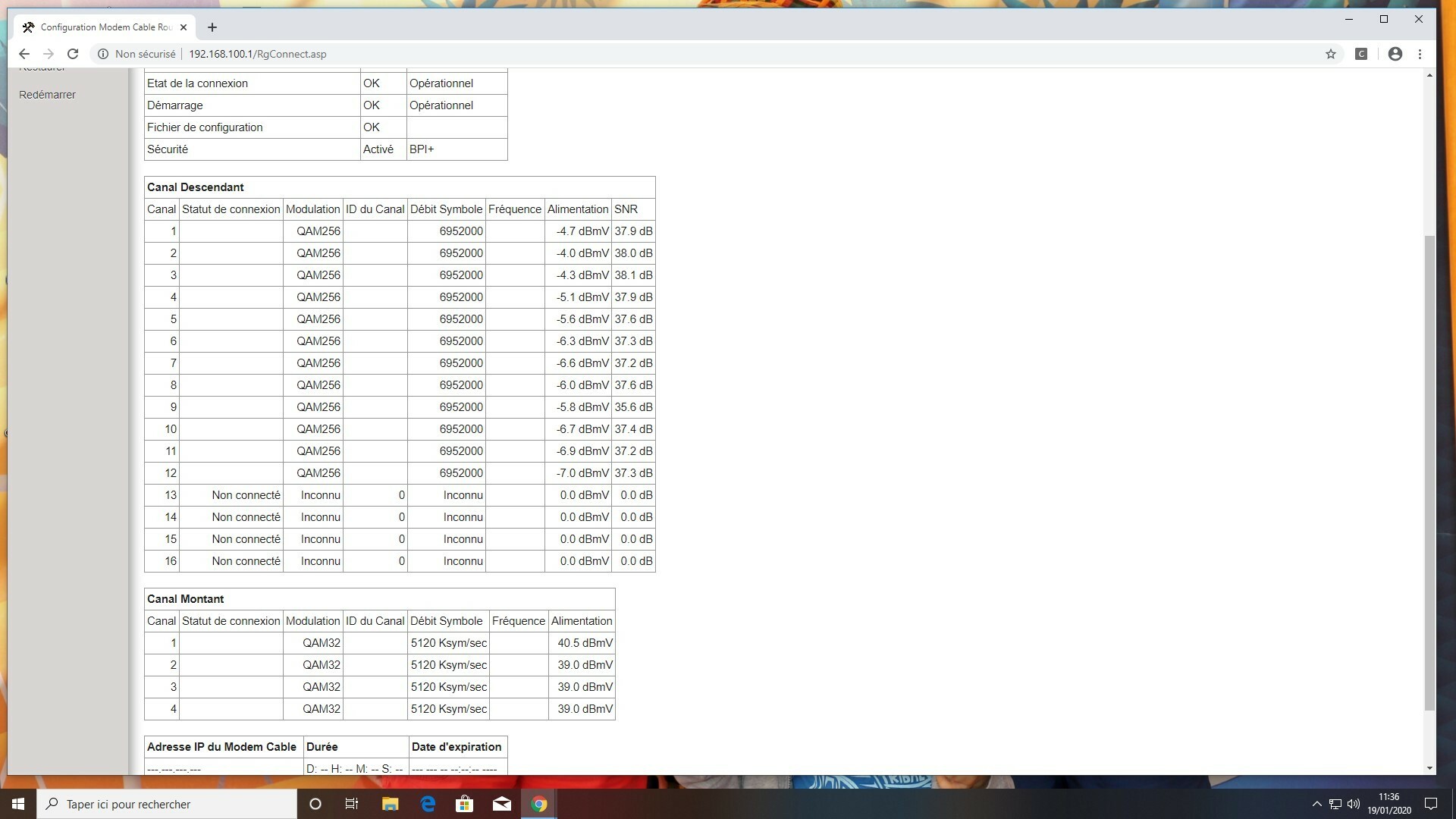Image resolution: width=1456 pixels, height=819 pixels.
Task: Launch Microsoft Edge from taskbar
Action: (428, 804)
